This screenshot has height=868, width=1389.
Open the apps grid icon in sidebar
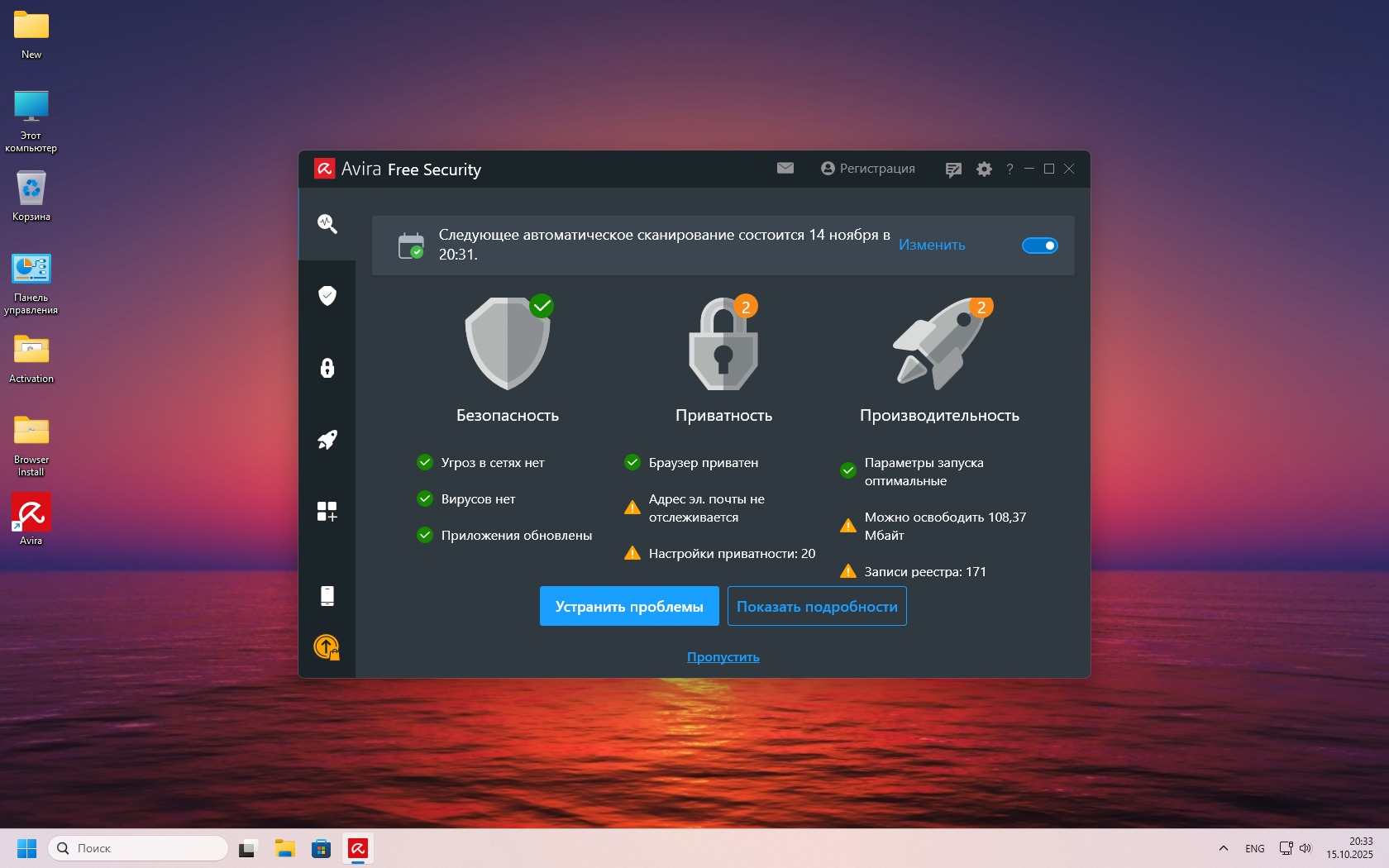tap(327, 512)
